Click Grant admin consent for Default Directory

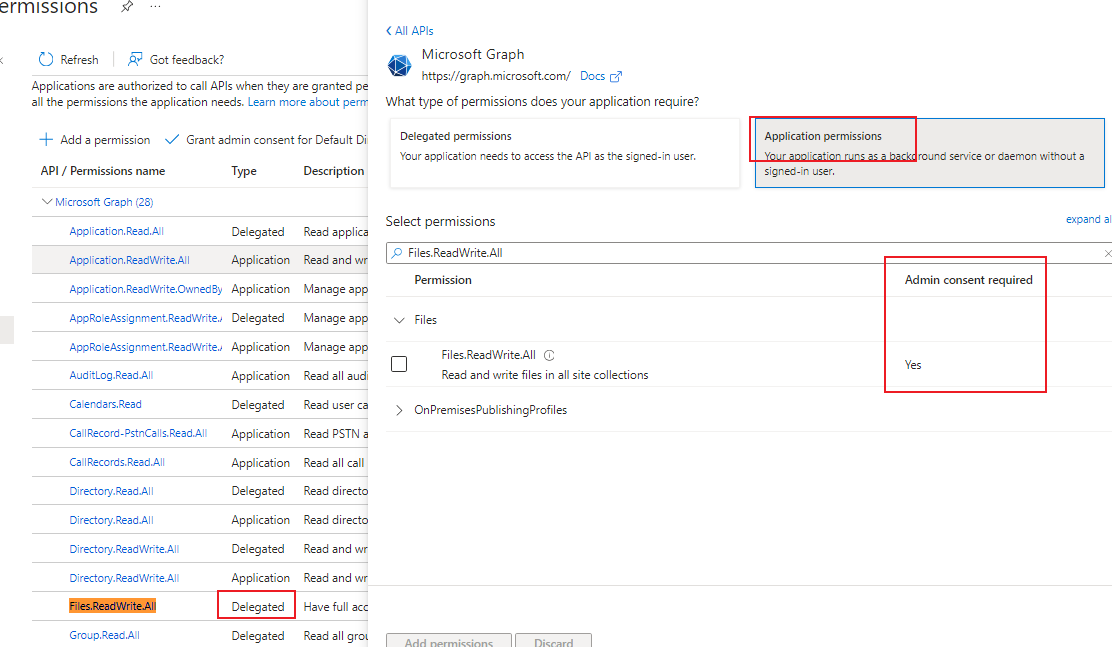click(267, 139)
